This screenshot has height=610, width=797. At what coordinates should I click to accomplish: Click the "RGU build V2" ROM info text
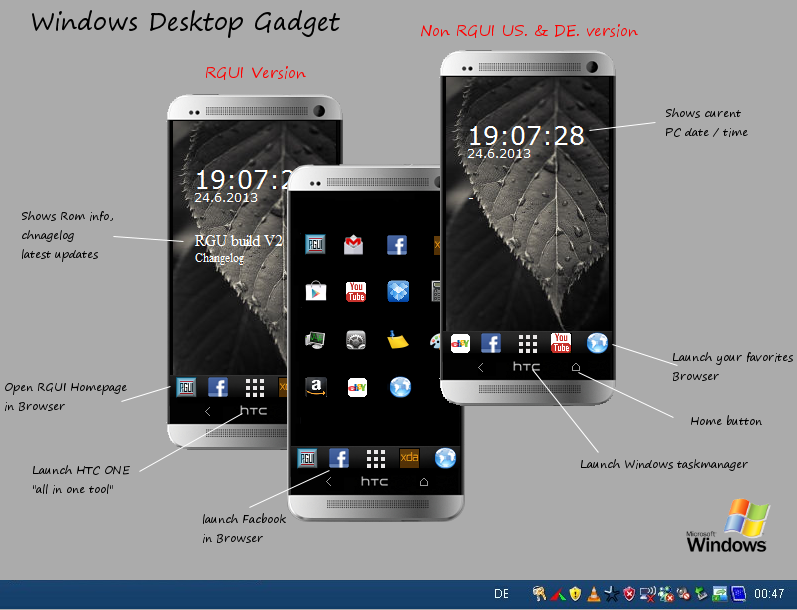click(238, 240)
